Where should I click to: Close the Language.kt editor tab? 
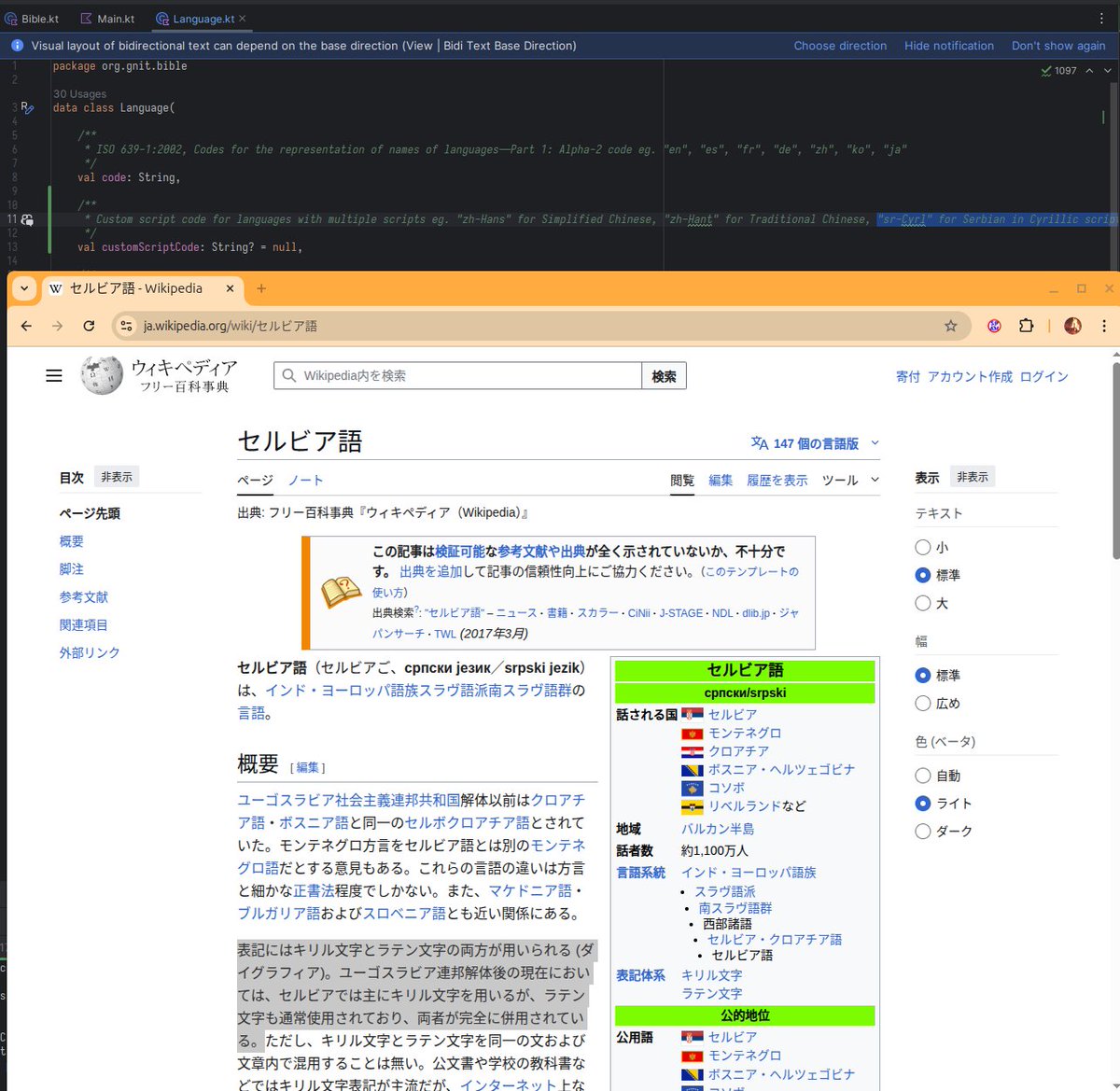point(243,19)
